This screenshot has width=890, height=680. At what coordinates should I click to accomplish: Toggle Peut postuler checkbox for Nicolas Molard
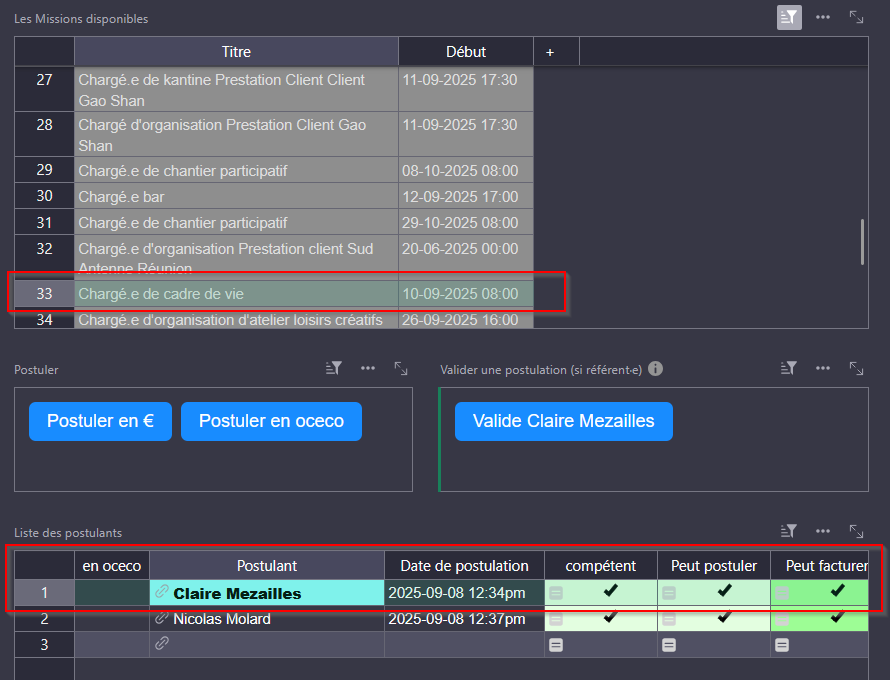point(724,618)
